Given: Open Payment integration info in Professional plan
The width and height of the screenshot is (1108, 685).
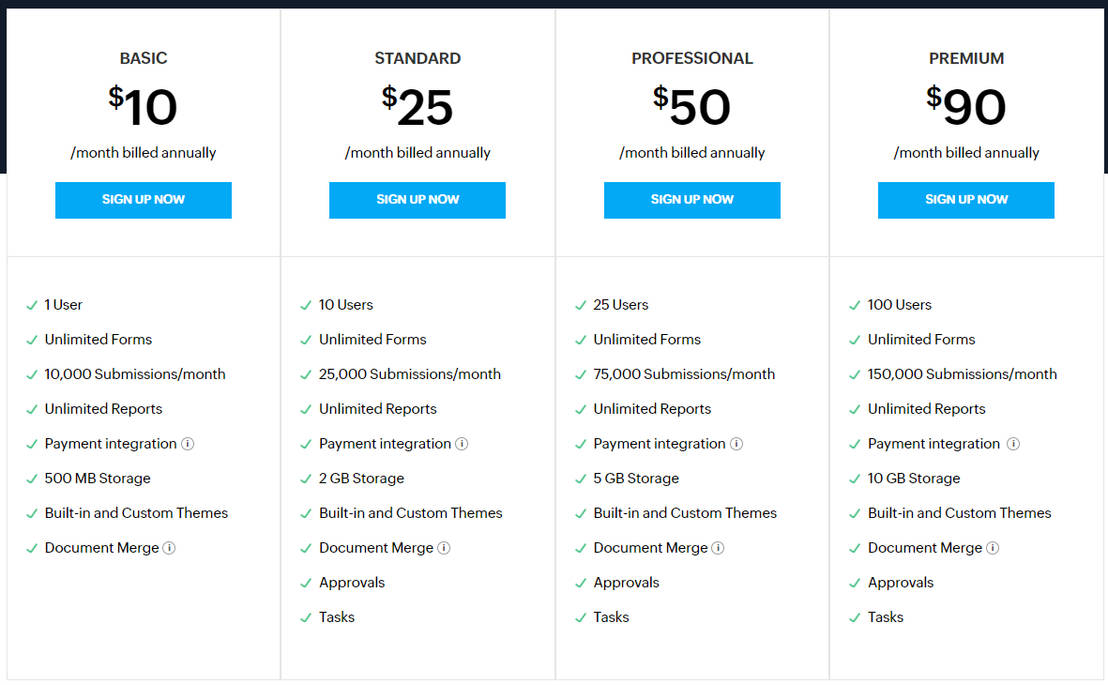Looking at the screenshot, I should 737,443.
